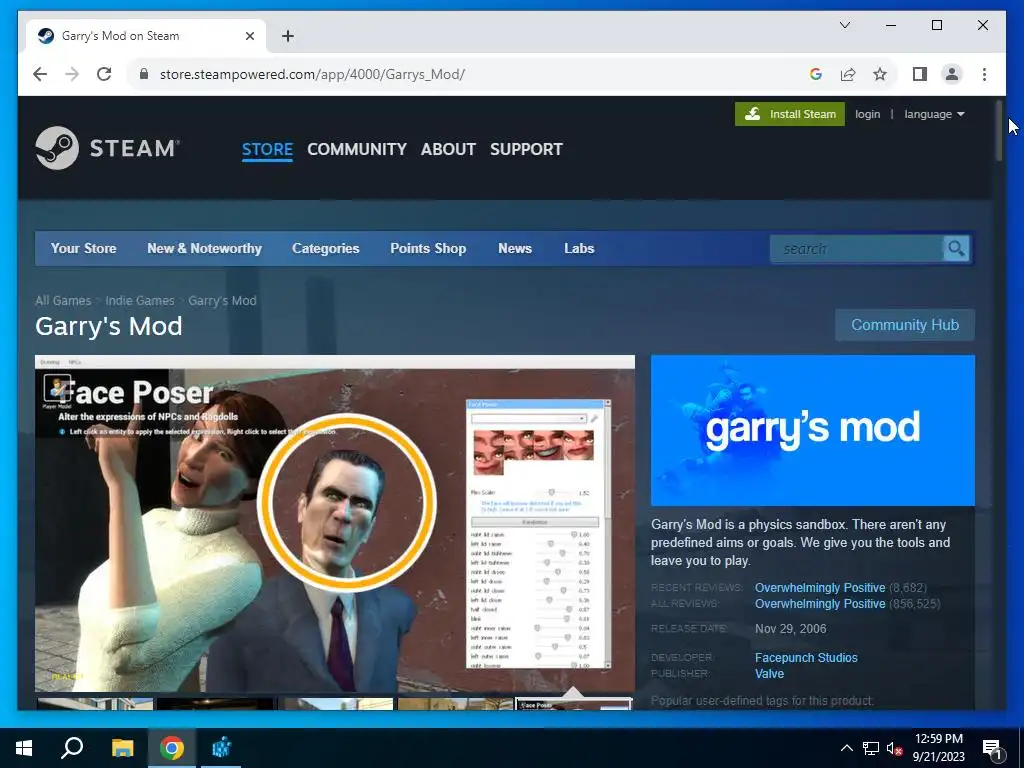This screenshot has width=1024, height=768.
Task: Click the All Games breadcrumb
Action: click(x=63, y=300)
